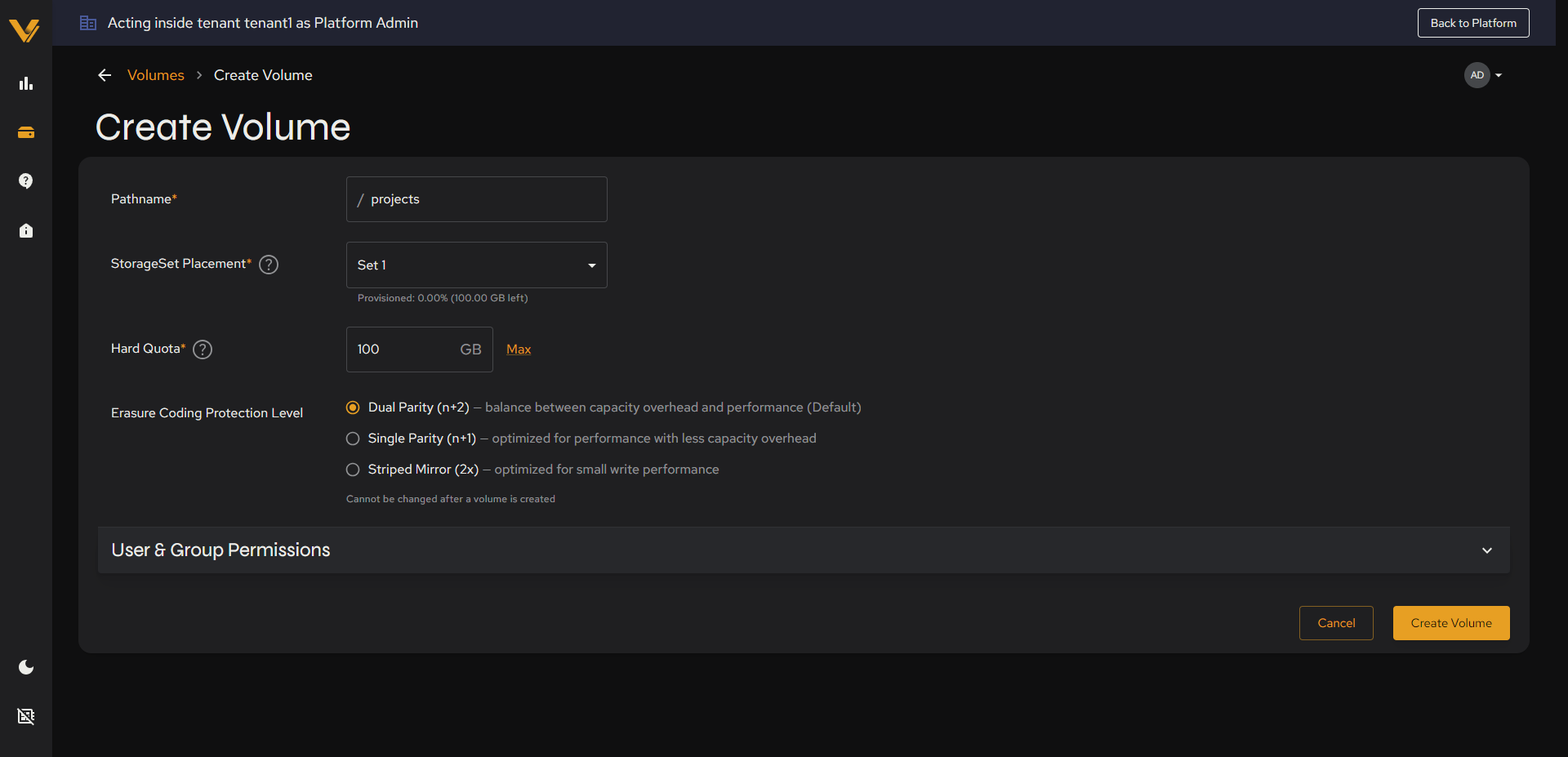Screen dimensions: 1568x757
Task: Go to Volumes breadcrumb link
Action: [x=156, y=75]
